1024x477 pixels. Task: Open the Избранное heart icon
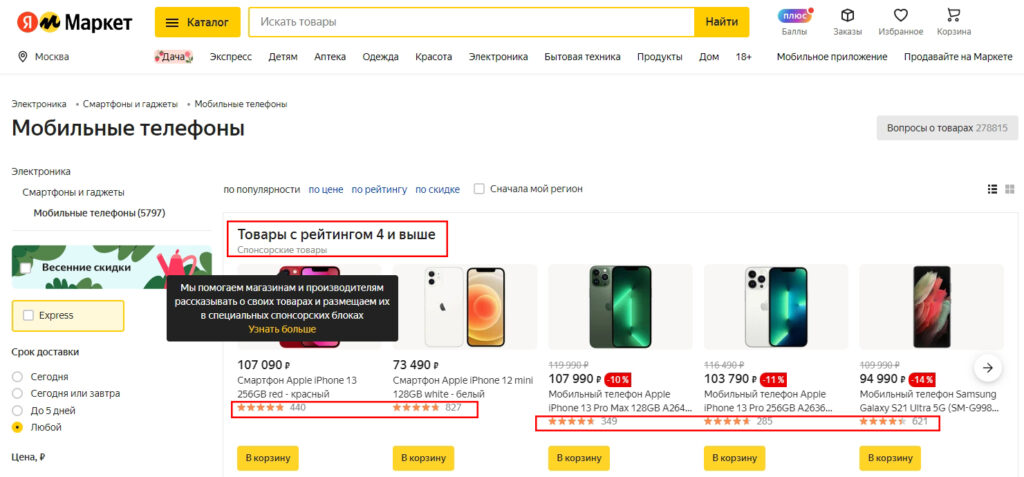(x=901, y=22)
